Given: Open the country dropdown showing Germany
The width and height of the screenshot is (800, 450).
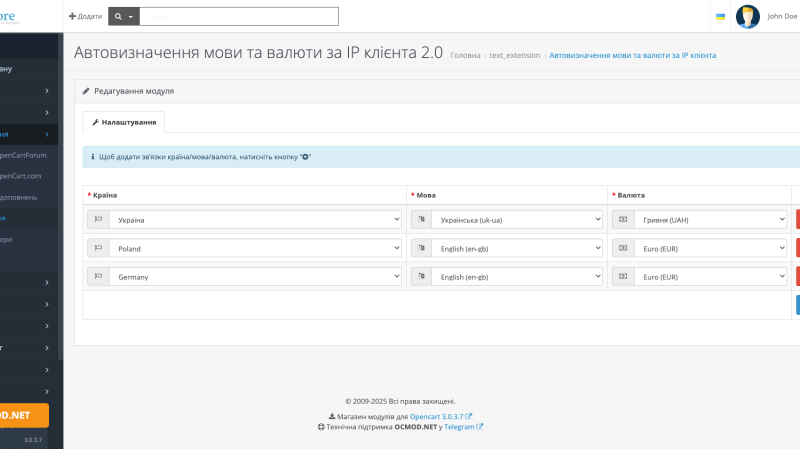Looking at the screenshot, I should [255, 277].
